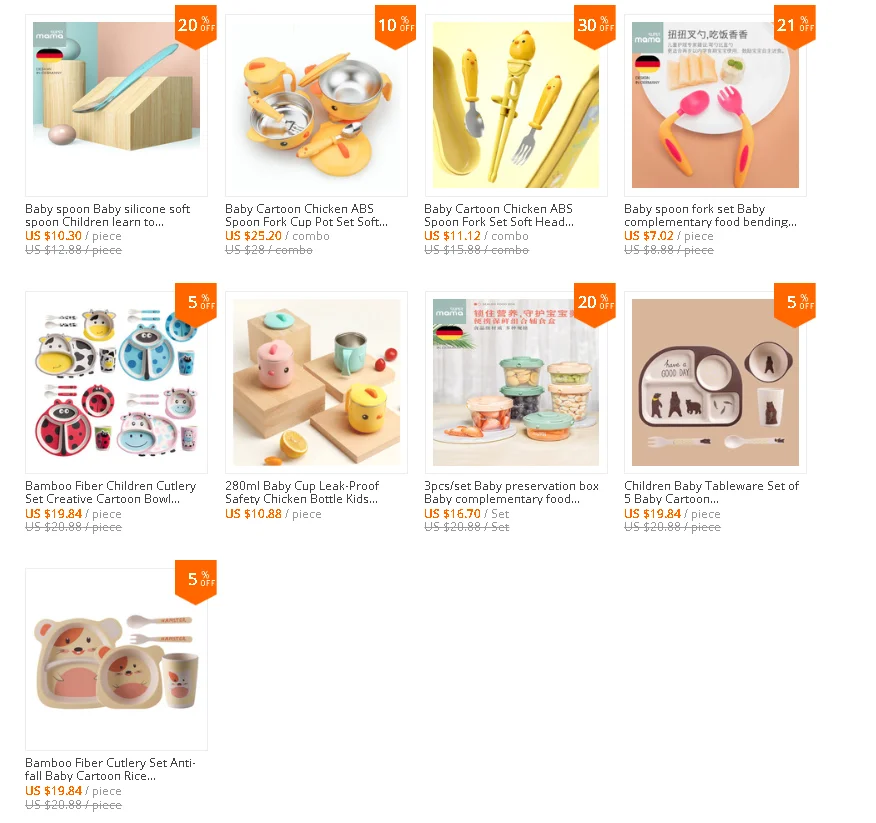
Task: Open the pink bending spoon and fork image
Action: 715,105
